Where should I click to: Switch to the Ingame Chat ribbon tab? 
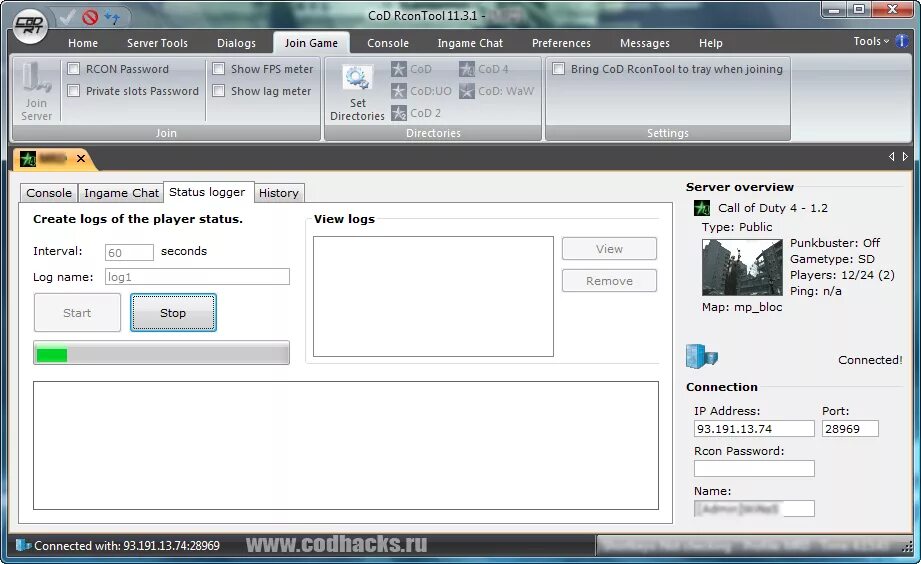[470, 43]
